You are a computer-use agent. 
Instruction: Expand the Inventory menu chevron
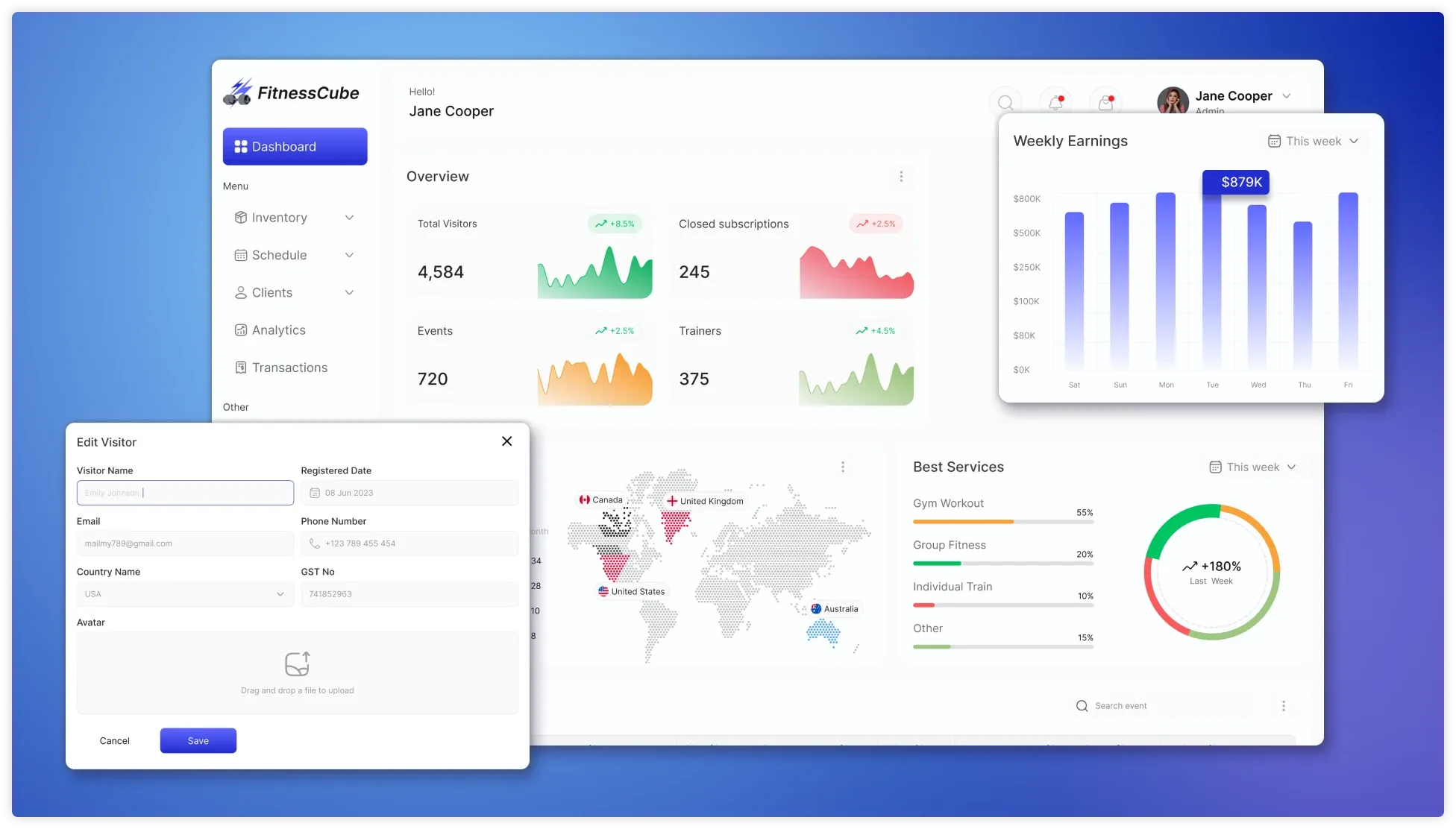(349, 218)
